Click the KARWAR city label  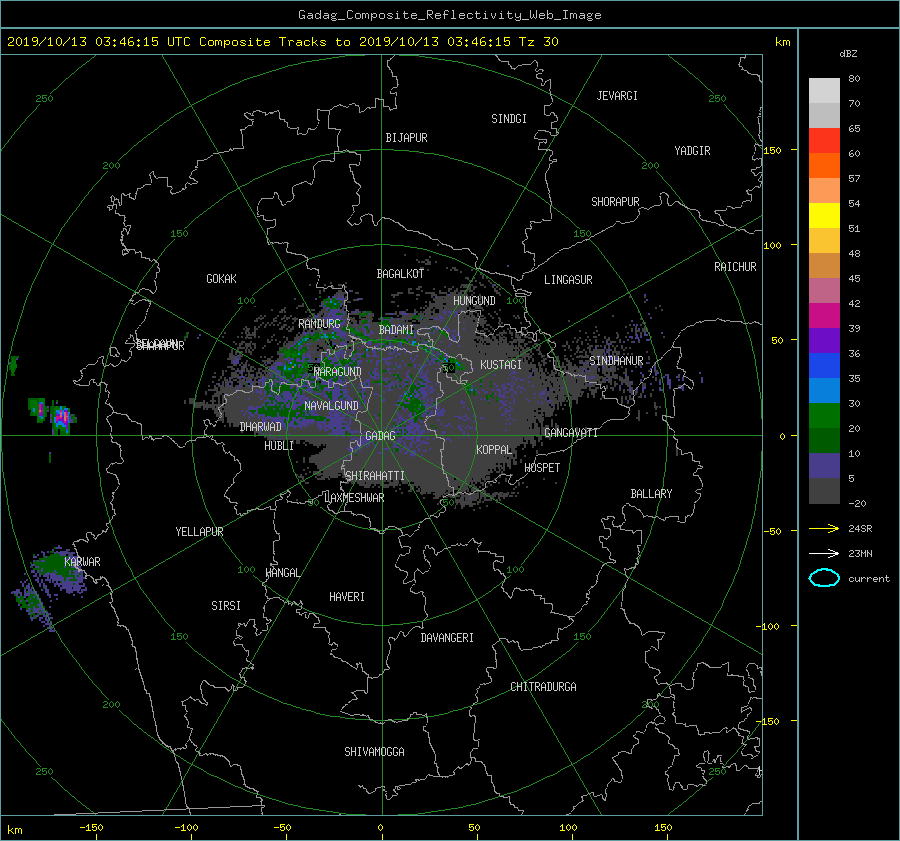coord(83,561)
